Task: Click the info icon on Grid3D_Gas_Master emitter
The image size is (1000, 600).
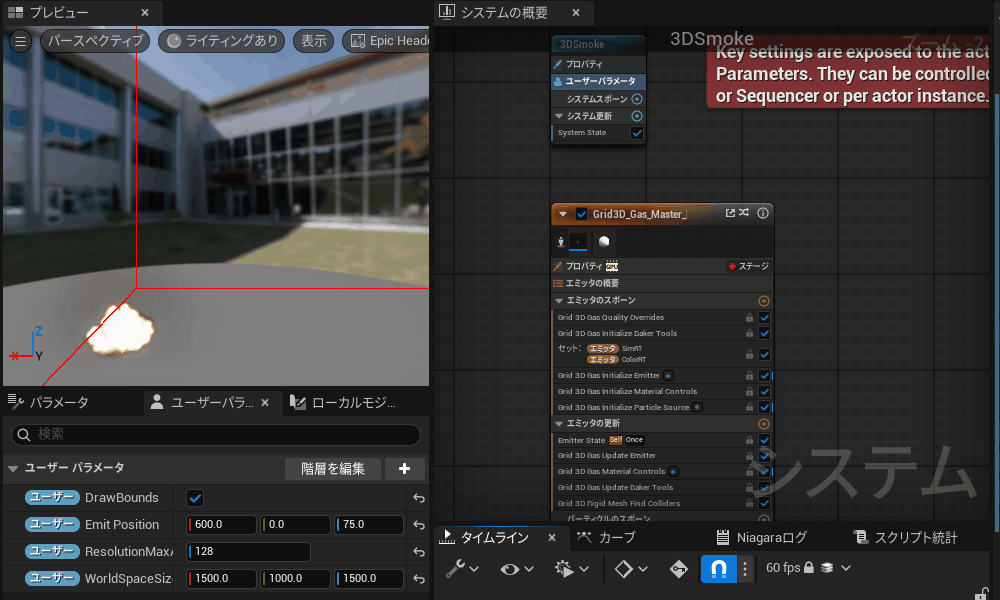Action: pos(763,213)
